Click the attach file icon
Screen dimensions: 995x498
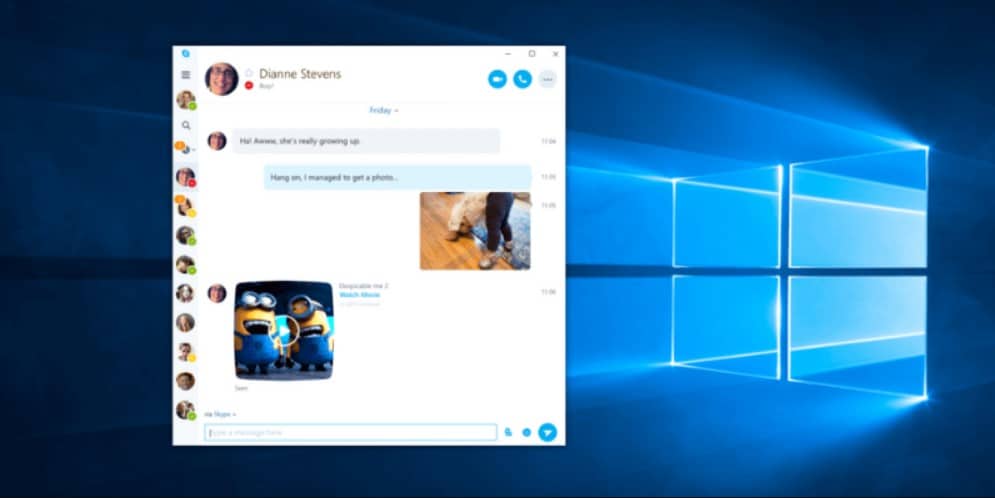(508, 433)
